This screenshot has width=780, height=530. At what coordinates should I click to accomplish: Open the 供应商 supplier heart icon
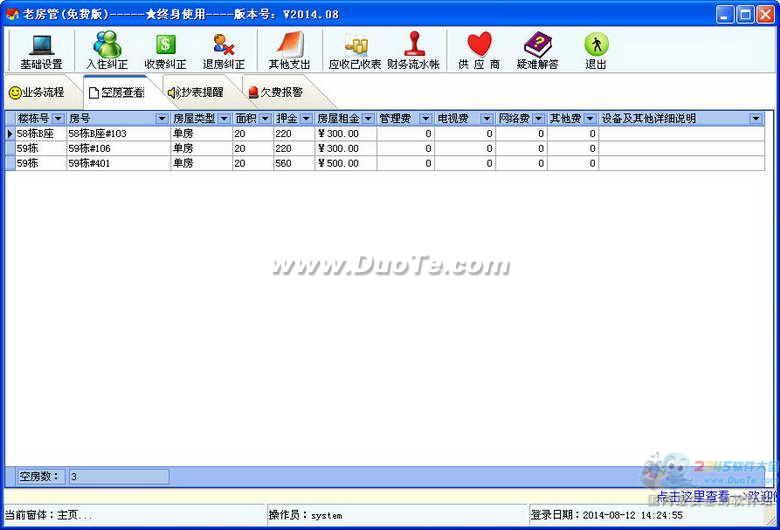479,51
